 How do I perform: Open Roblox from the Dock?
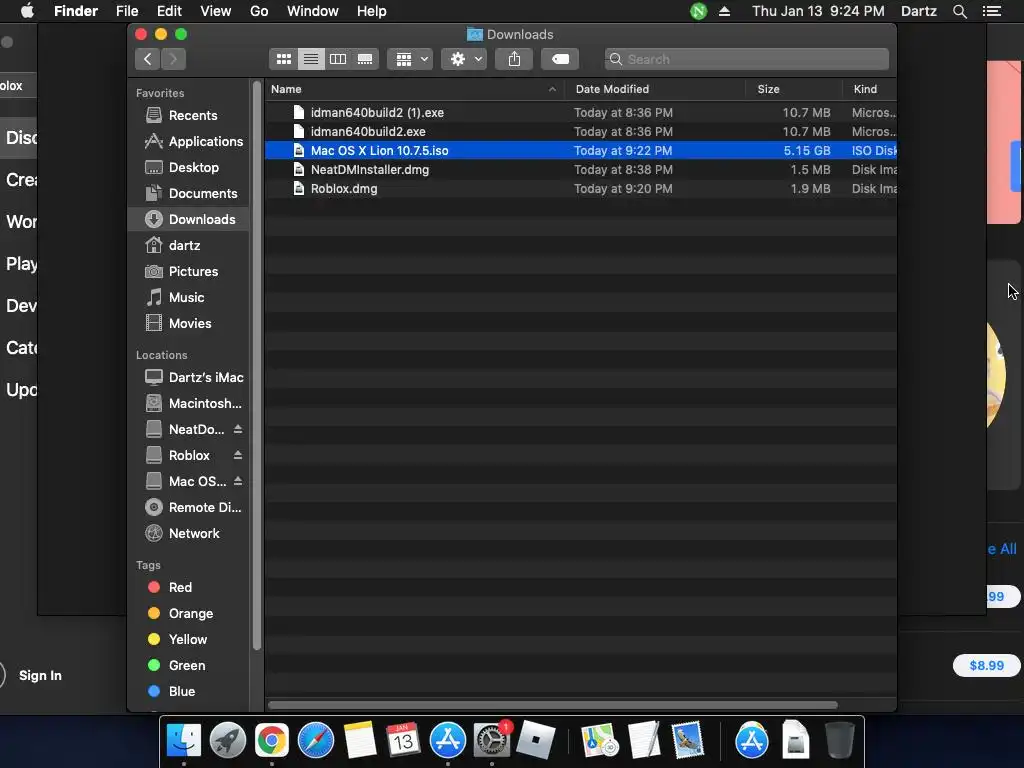tap(536, 741)
